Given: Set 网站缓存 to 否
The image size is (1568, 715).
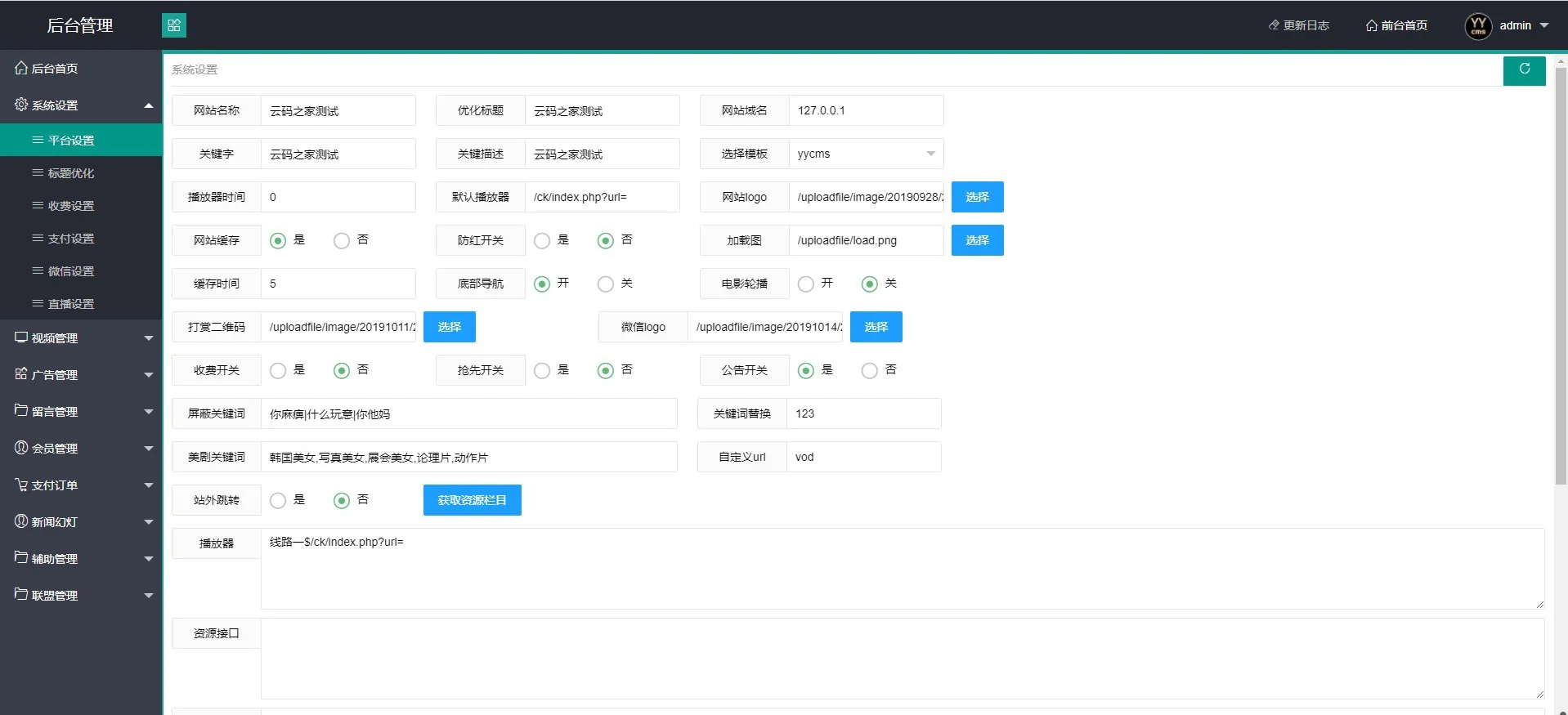Looking at the screenshot, I should click(342, 240).
